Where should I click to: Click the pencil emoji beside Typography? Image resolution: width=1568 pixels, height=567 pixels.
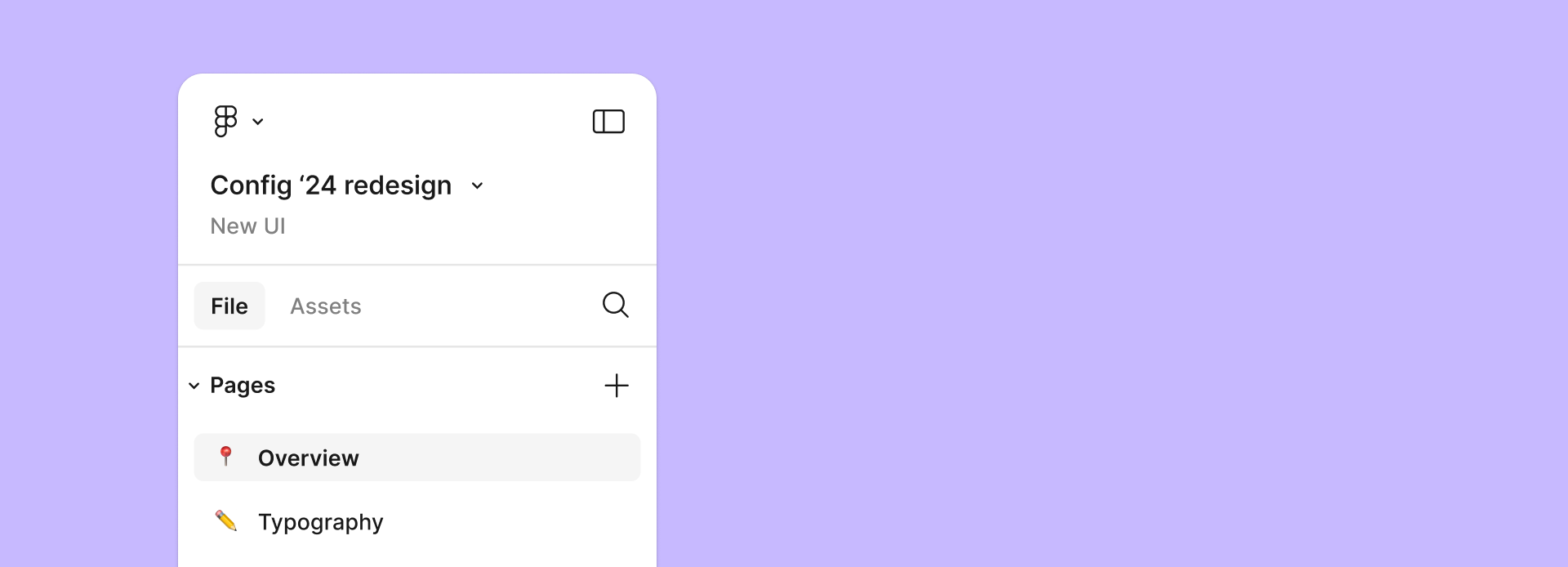[x=226, y=520]
